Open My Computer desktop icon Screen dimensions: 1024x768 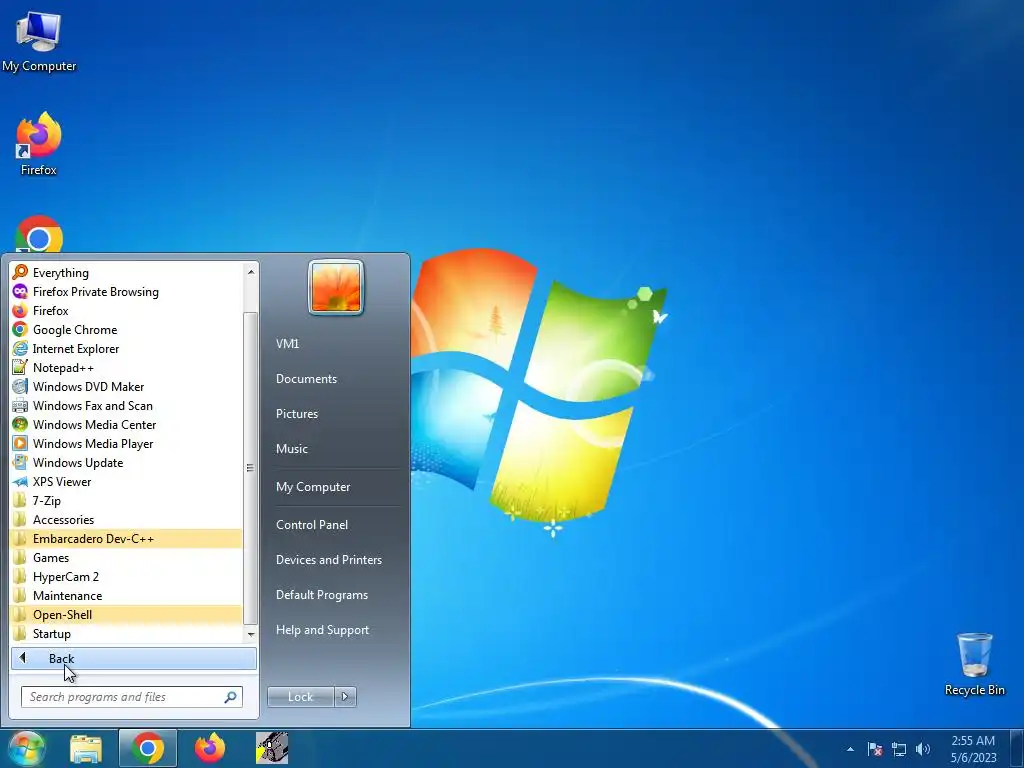(x=39, y=41)
